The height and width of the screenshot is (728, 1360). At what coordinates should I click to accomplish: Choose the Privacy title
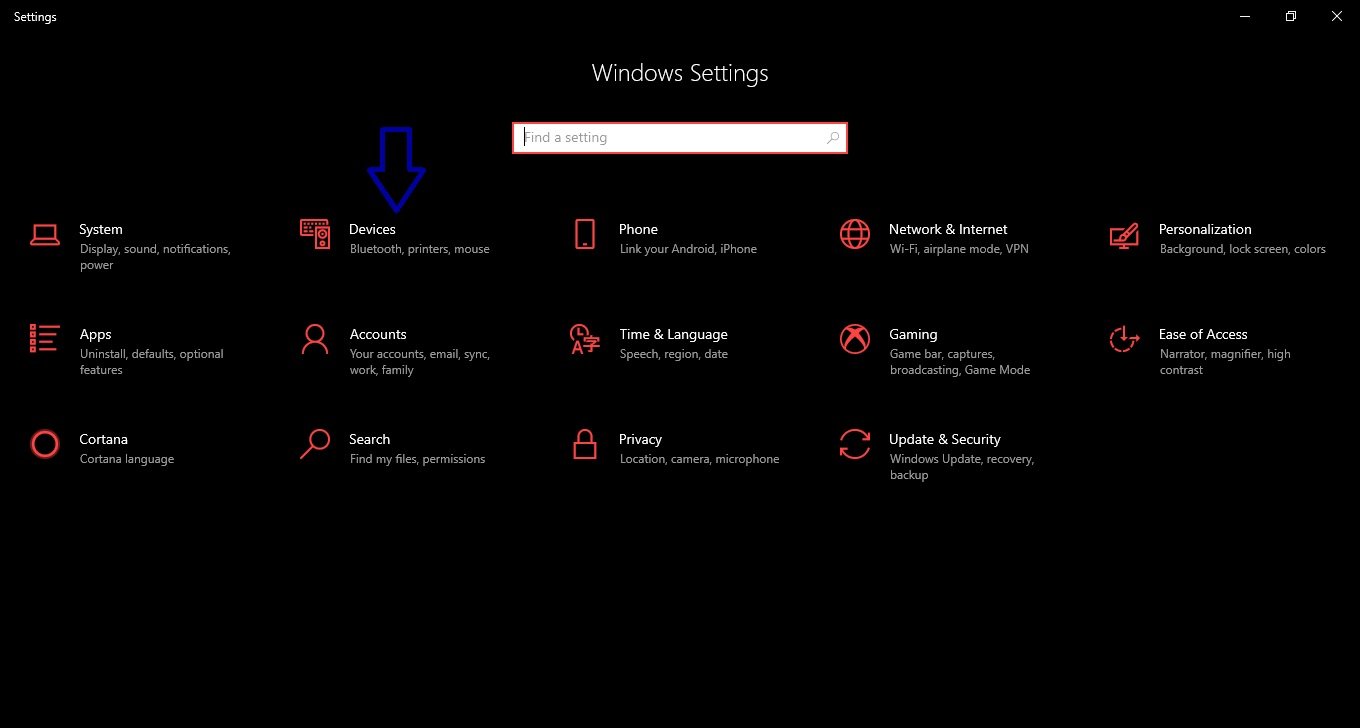(640, 439)
